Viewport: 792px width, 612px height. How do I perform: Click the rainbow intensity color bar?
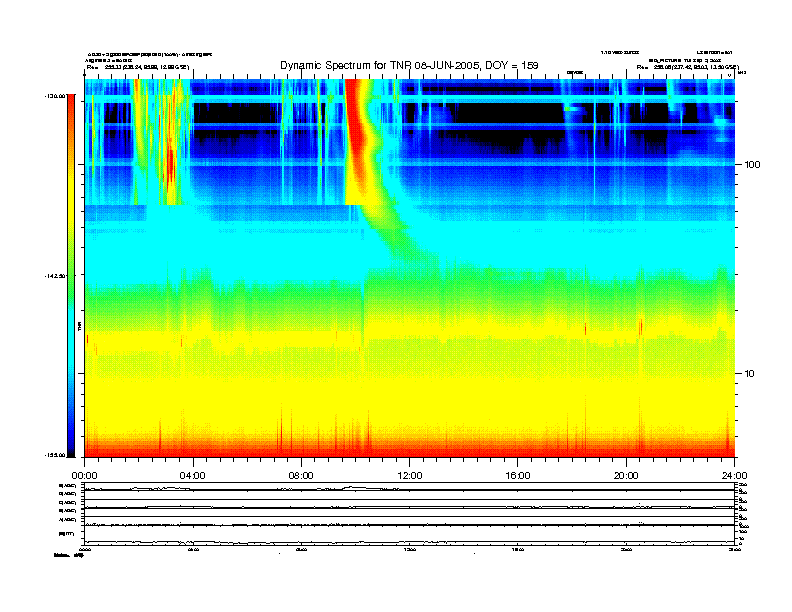pyautogui.click(x=71, y=275)
